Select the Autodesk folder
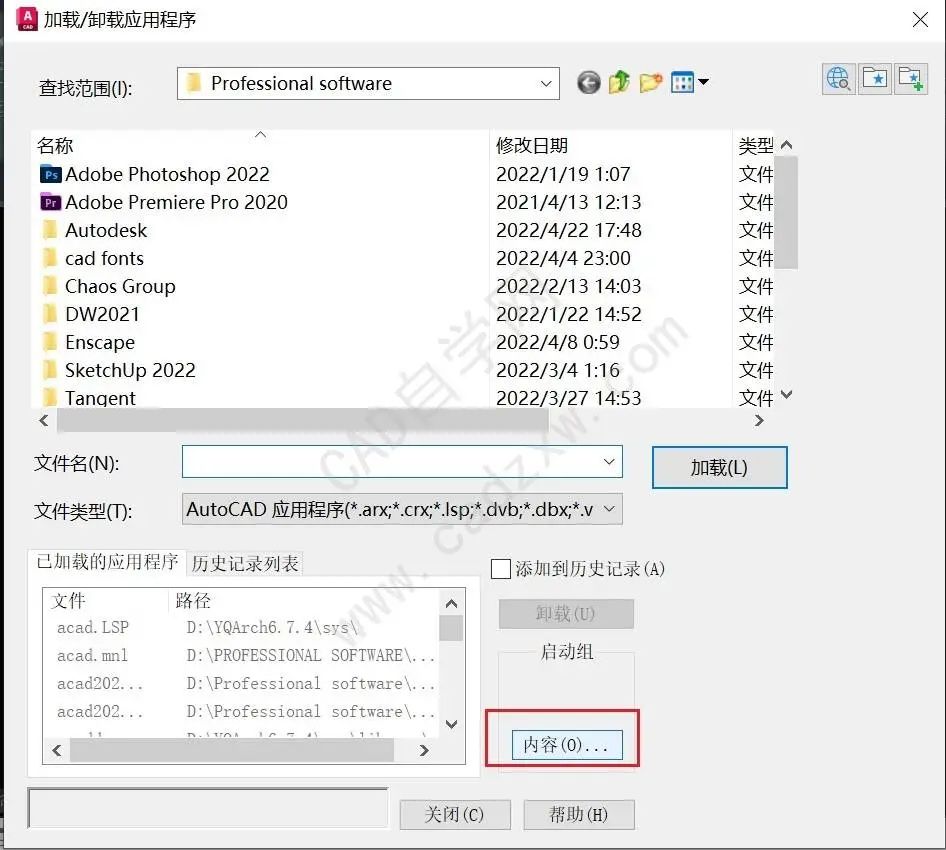This screenshot has height=850, width=946. (x=94, y=230)
